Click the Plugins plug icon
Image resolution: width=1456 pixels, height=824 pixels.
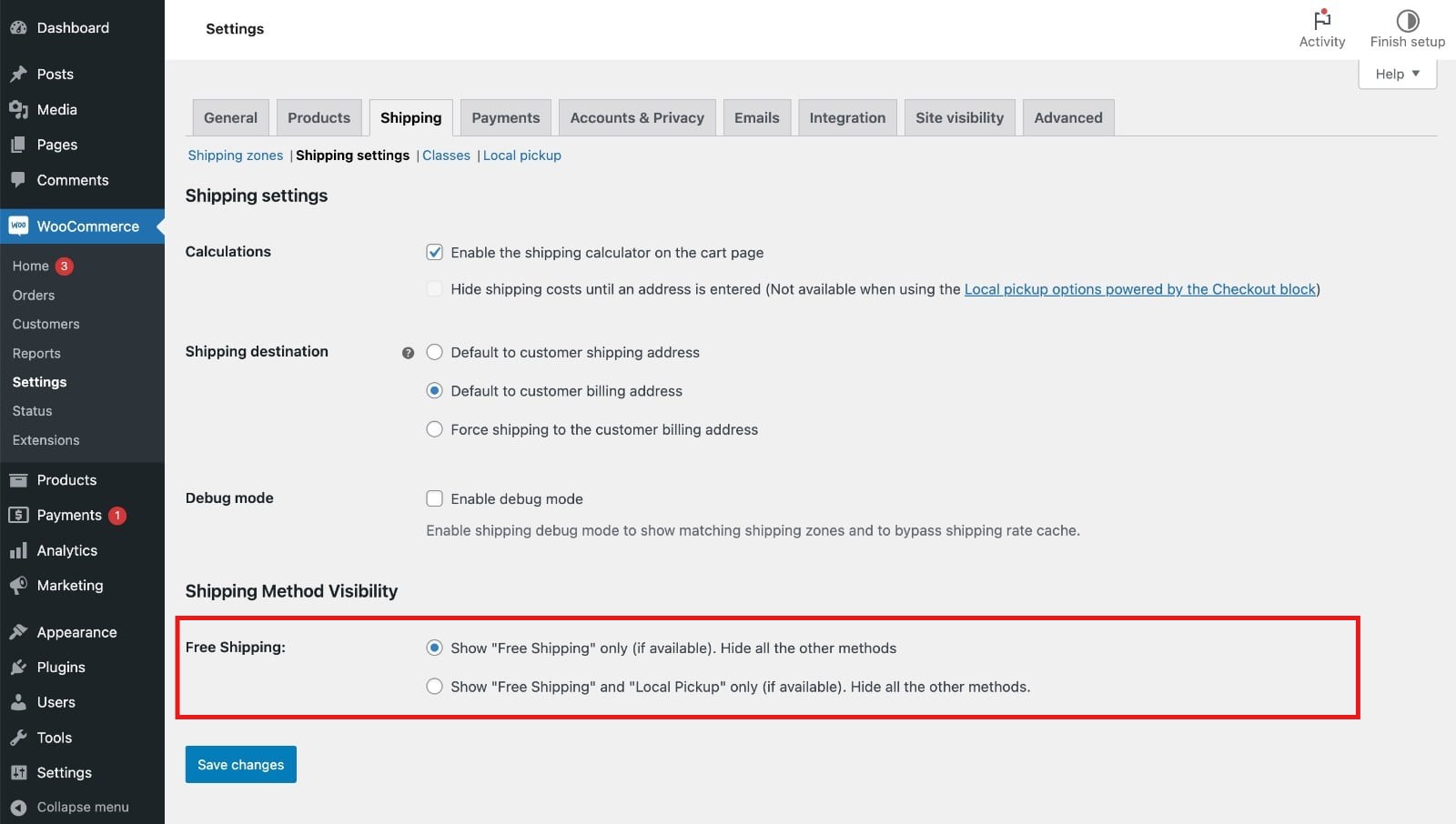[18, 667]
